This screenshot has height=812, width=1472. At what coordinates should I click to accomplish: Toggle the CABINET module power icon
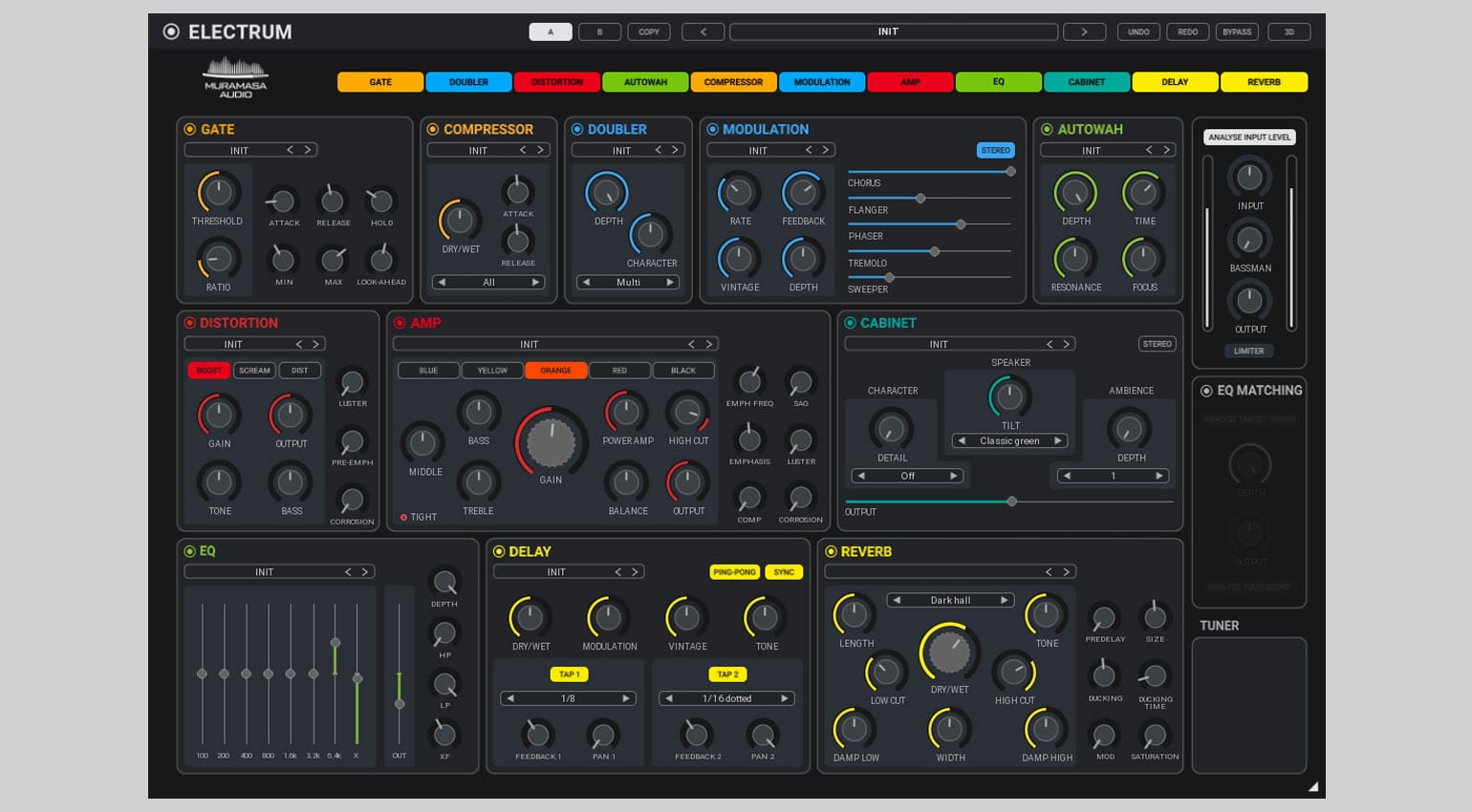[x=851, y=323]
